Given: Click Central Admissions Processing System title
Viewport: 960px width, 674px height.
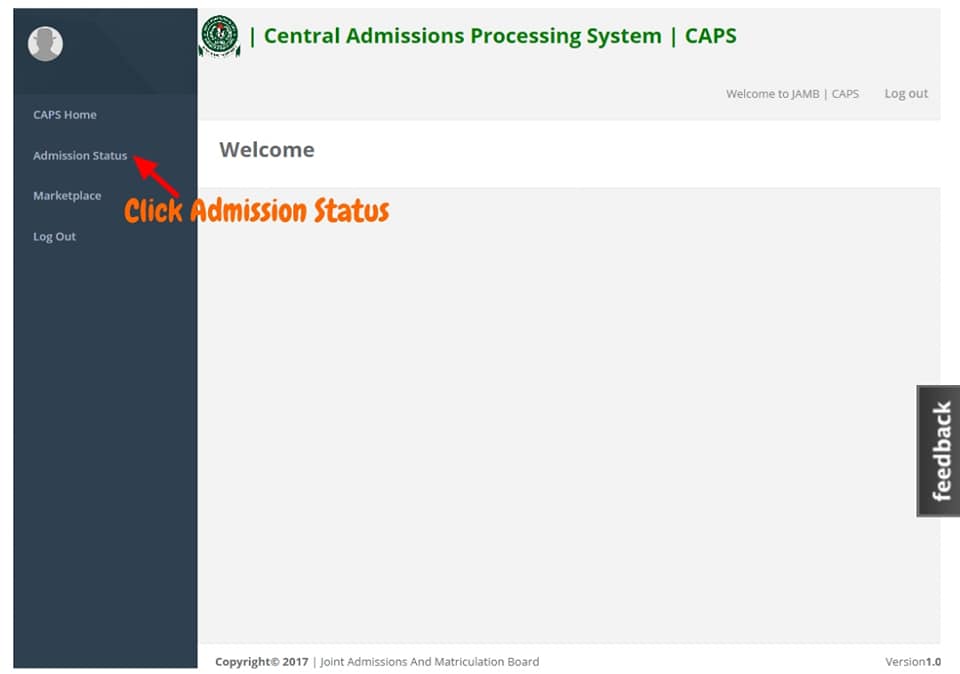Looking at the screenshot, I should 463,36.
